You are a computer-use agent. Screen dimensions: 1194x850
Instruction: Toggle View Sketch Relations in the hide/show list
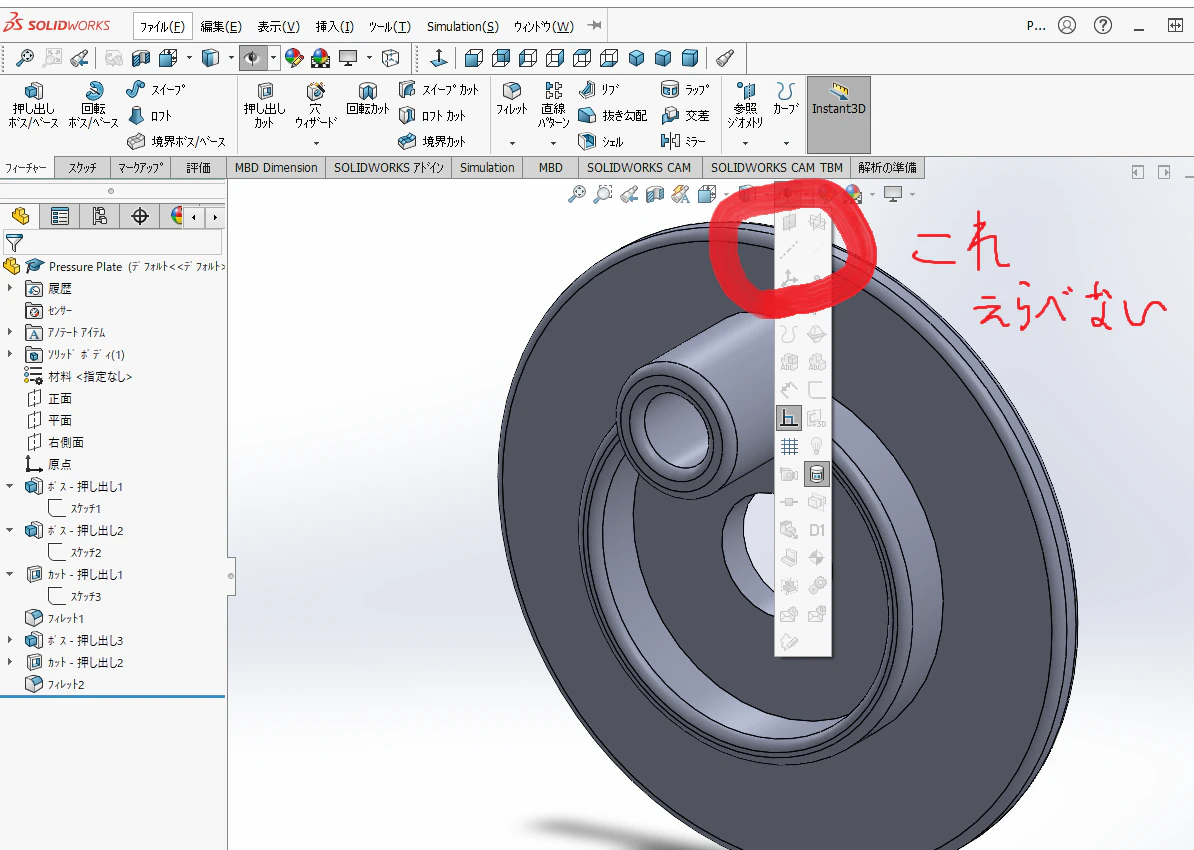pos(789,417)
